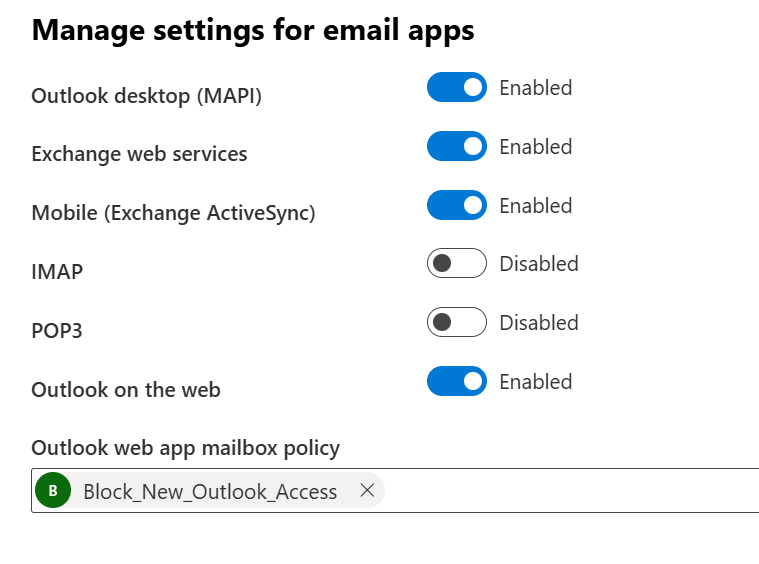This screenshot has width=759, height=564.
Task: Disable the Outlook desktop (MAPI) toggle
Action: coord(456,87)
